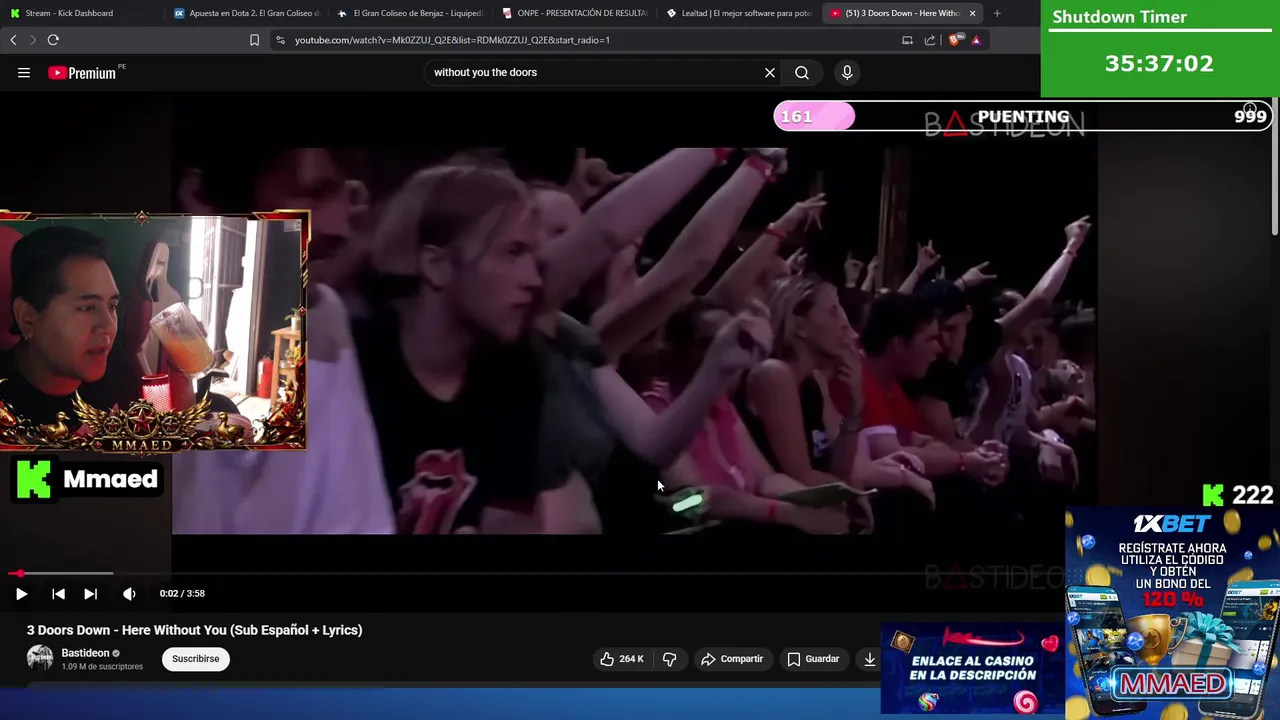Like the video with 264 K likes

click(x=621, y=659)
